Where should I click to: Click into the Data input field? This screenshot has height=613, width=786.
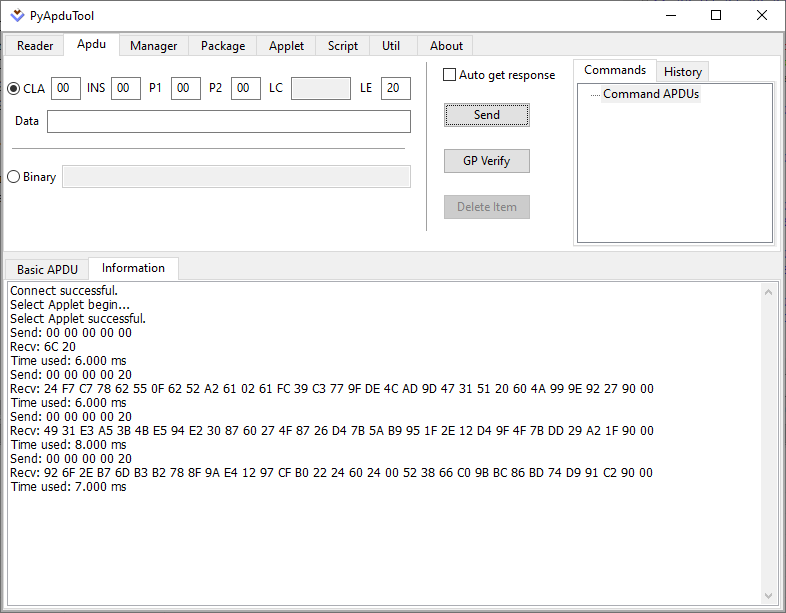pyautogui.click(x=228, y=121)
